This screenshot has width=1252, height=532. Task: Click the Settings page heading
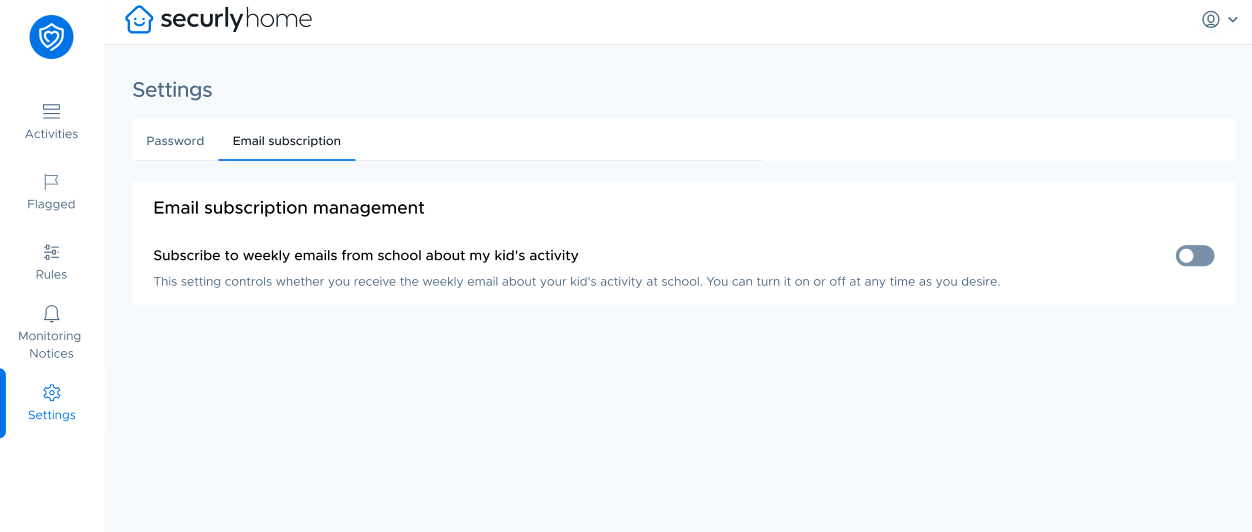click(x=172, y=90)
